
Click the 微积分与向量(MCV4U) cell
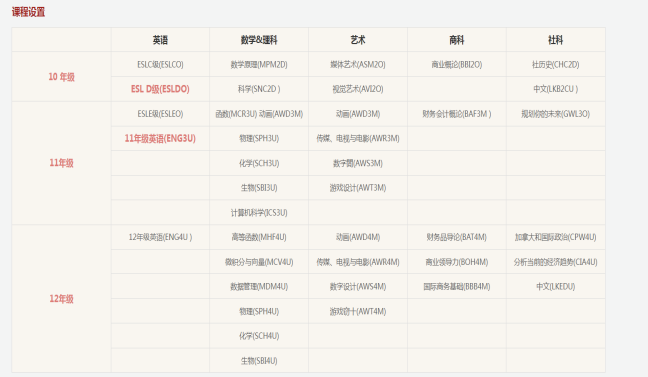[x=259, y=262]
